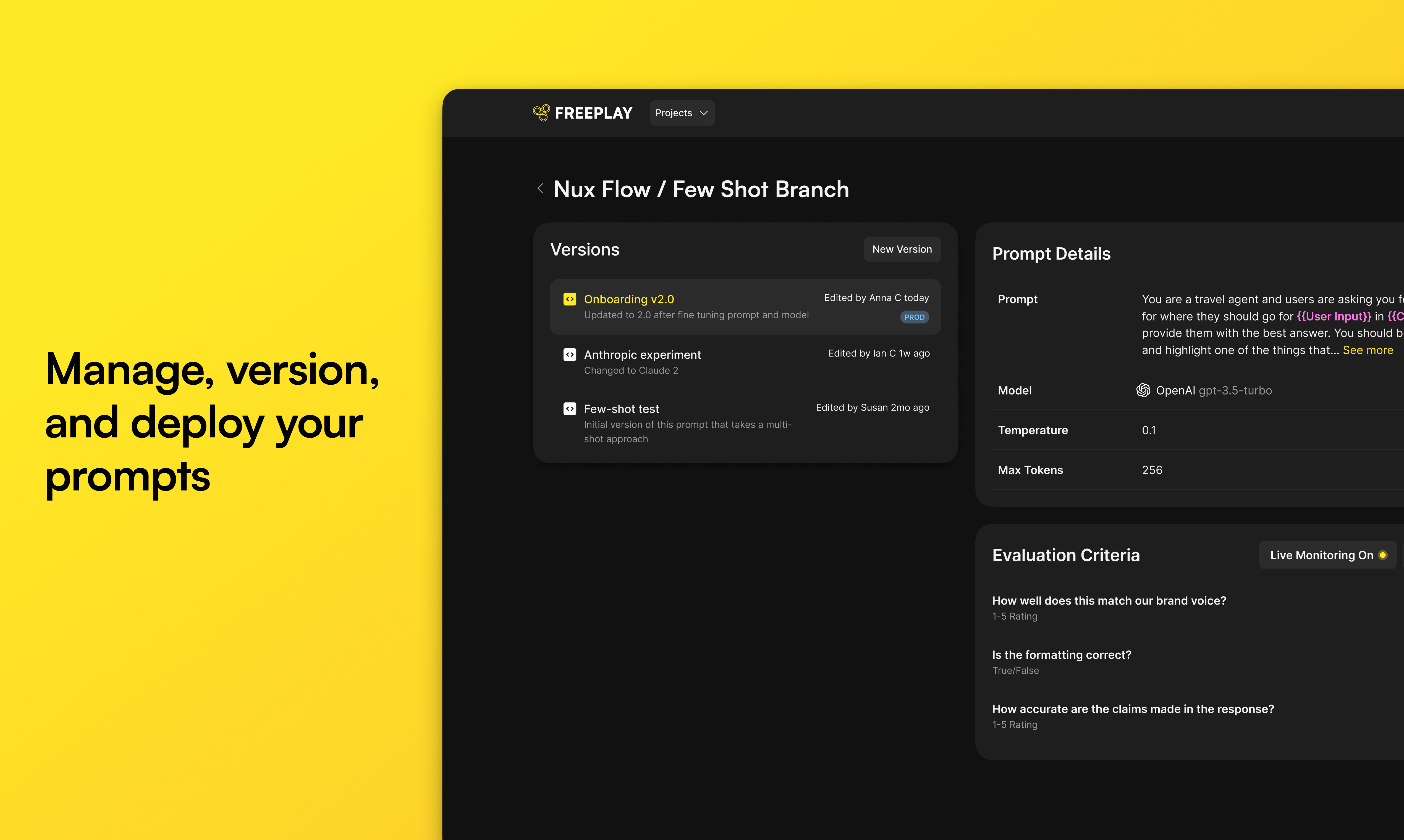
Task: Click the code icon next to Few-shot test
Action: pyautogui.click(x=570, y=409)
